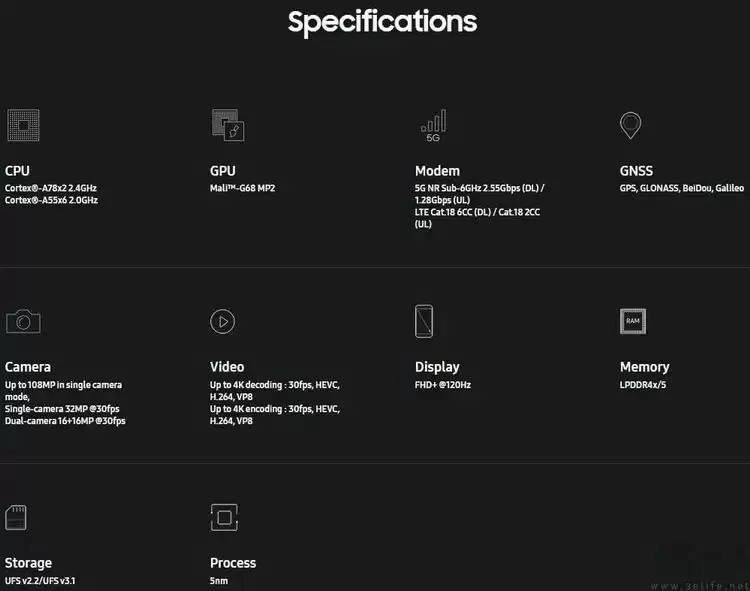Click the CPU chip icon
The height and width of the screenshot is (591, 750).
pyautogui.click(x=22, y=126)
